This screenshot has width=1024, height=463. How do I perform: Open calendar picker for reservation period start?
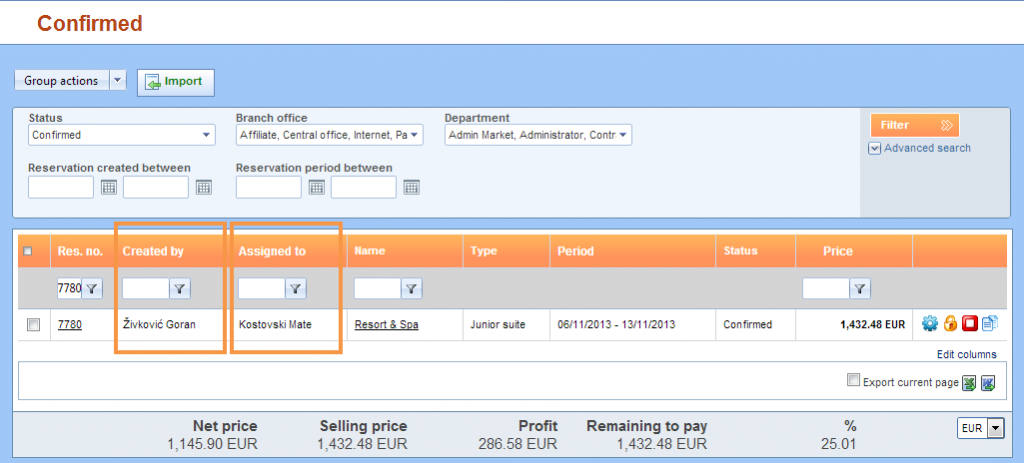pos(317,187)
